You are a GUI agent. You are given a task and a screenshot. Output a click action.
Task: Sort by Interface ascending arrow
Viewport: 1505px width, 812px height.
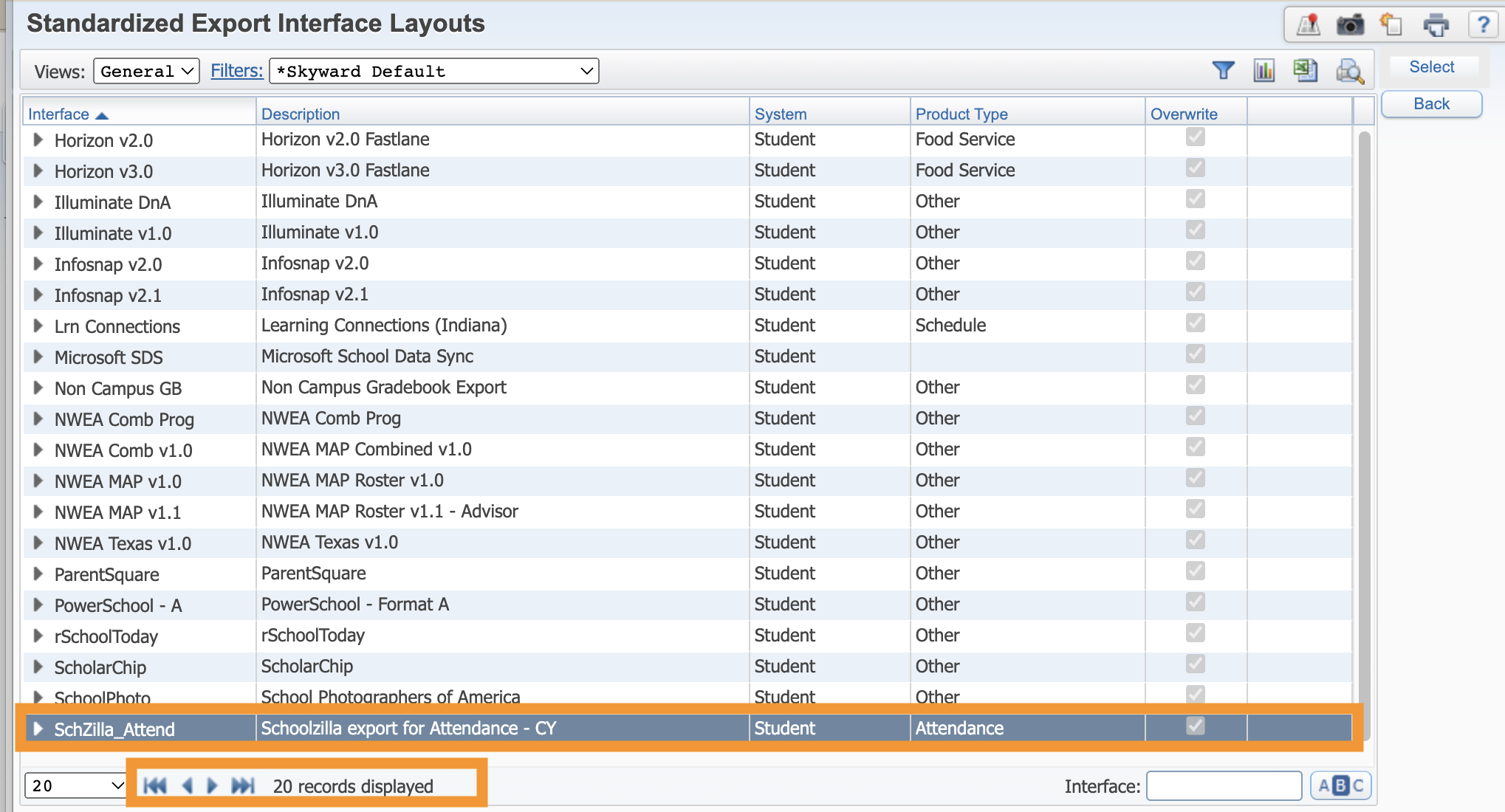tap(102, 115)
